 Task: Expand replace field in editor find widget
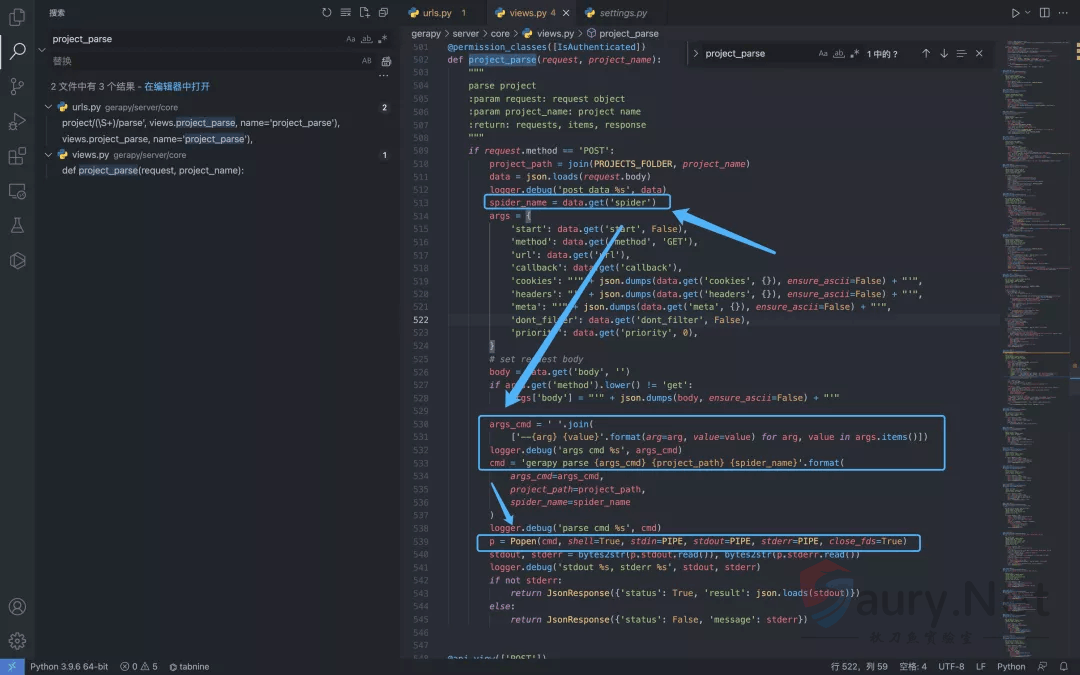(696, 54)
